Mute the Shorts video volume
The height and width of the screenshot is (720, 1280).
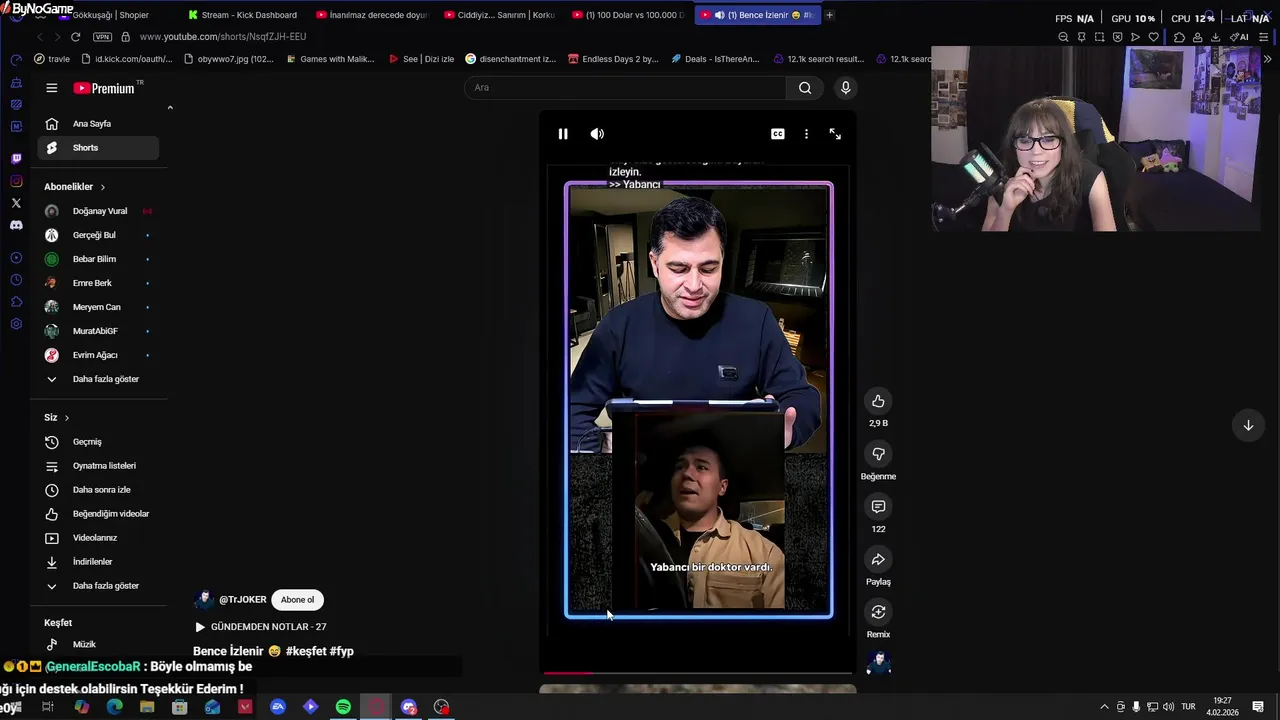pos(597,134)
